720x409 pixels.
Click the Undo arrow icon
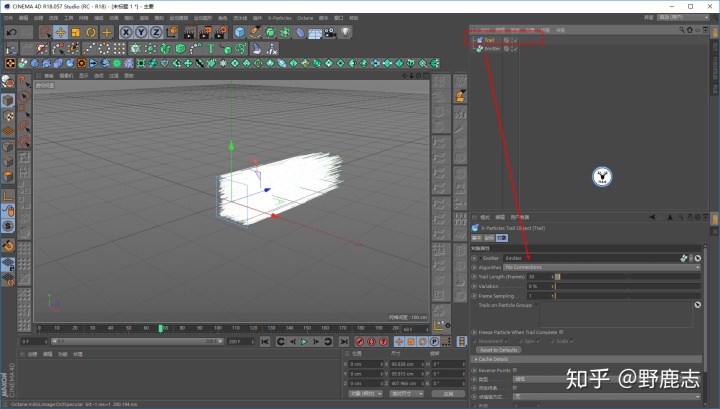(11, 32)
